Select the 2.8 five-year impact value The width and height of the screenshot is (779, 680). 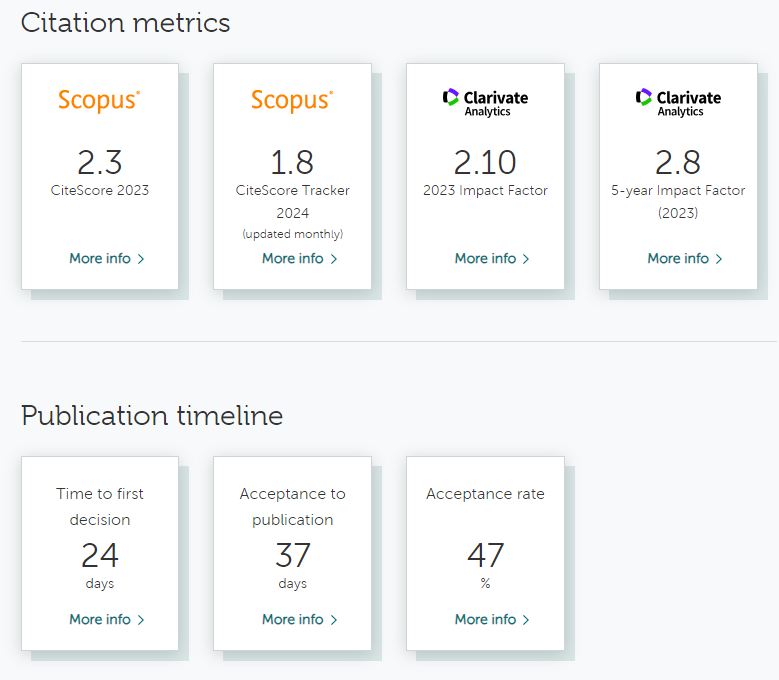coord(678,162)
